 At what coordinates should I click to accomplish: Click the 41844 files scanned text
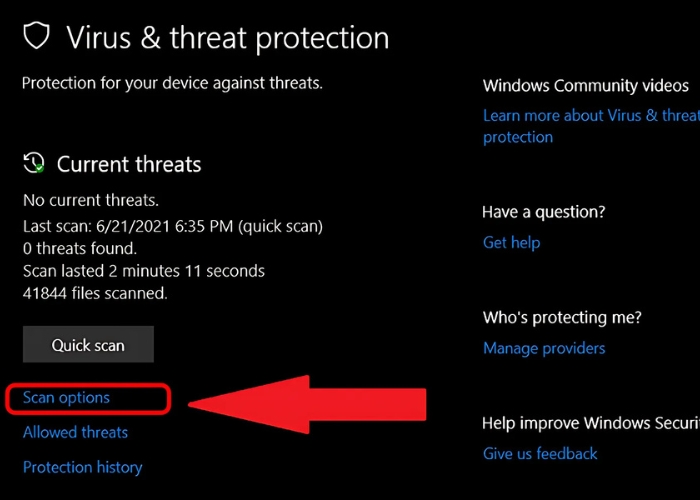coord(95,293)
